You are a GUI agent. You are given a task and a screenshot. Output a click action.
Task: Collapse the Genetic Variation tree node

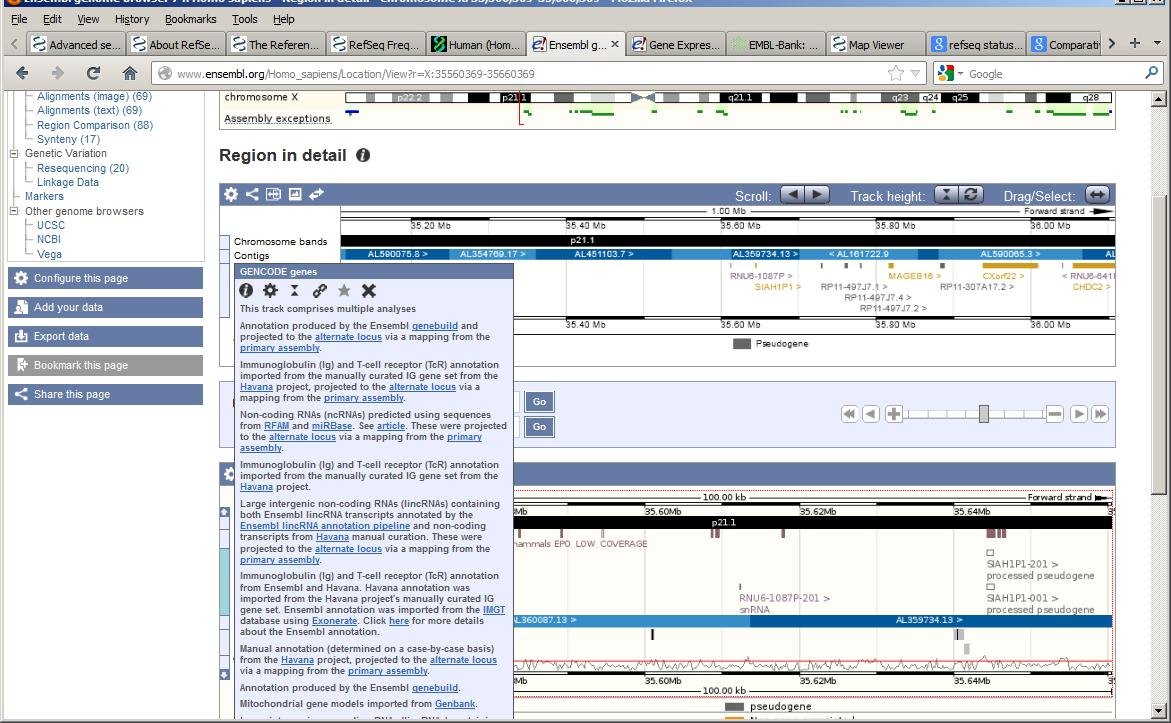pyautogui.click(x=13, y=153)
